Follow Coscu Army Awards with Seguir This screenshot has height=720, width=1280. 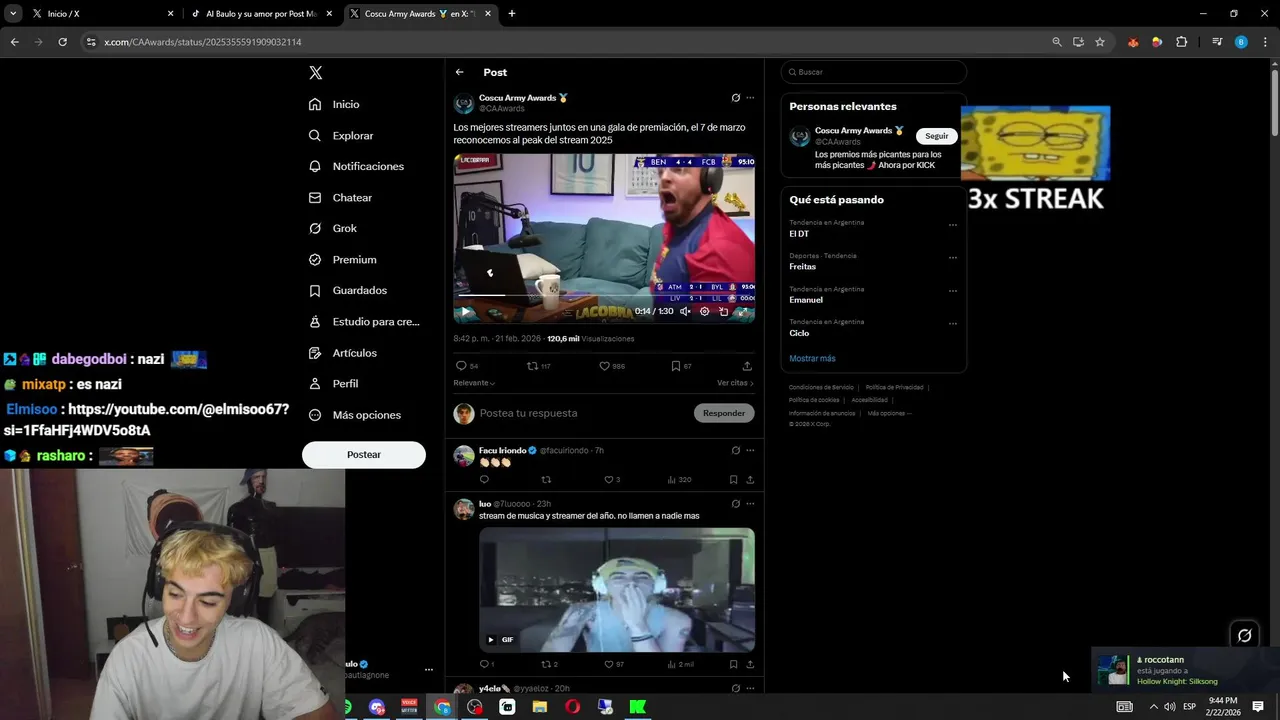937,136
